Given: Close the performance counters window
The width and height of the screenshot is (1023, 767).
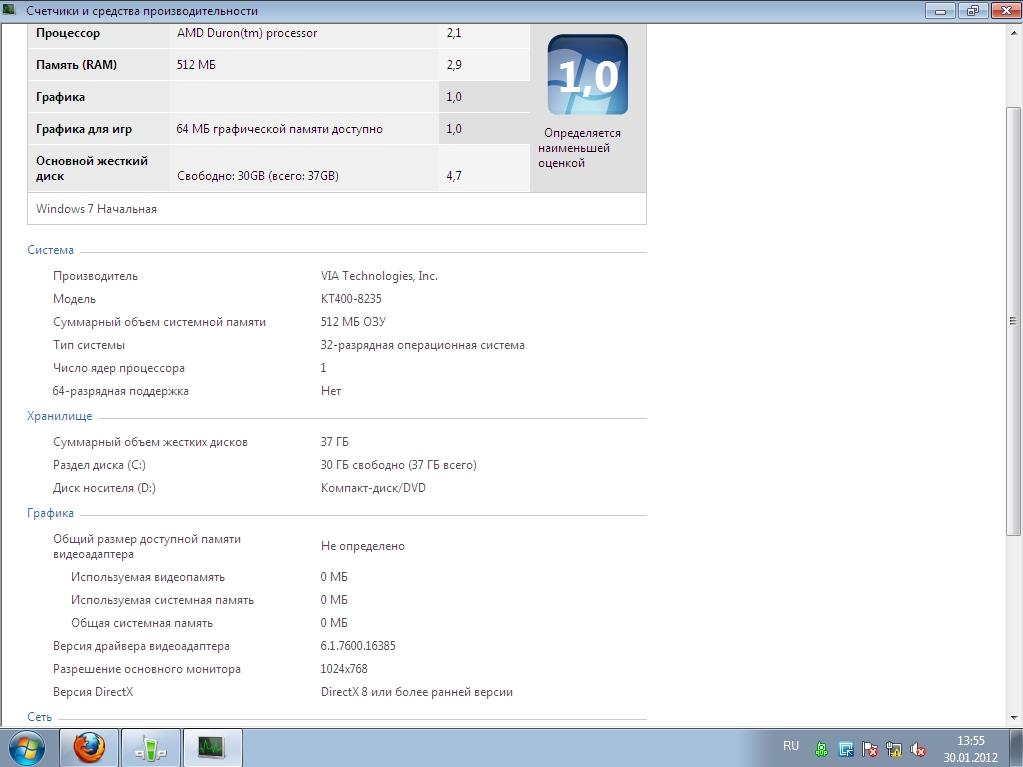Looking at the screenshot, I should (1005, 10).
